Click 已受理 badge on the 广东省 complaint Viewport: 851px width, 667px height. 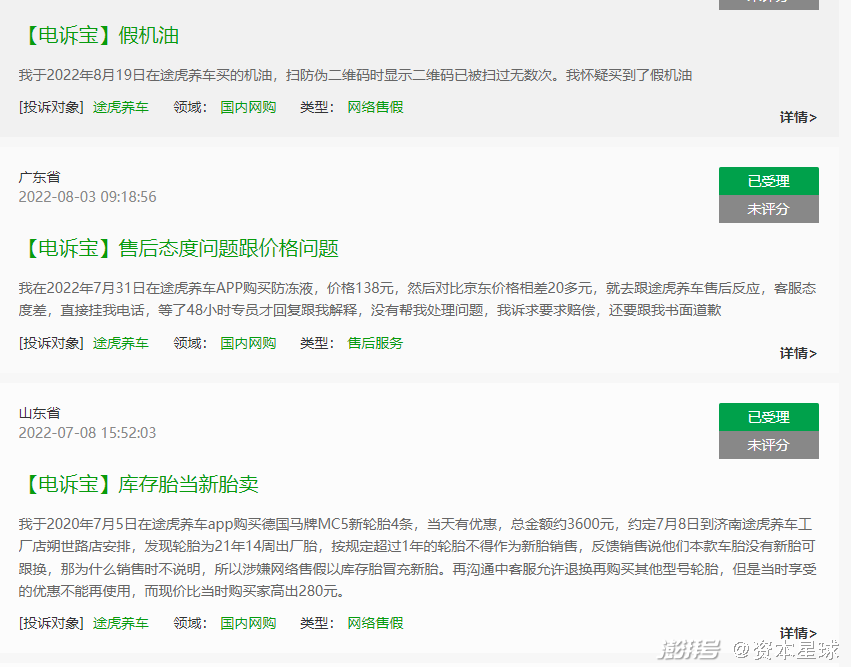click(768, 181)
